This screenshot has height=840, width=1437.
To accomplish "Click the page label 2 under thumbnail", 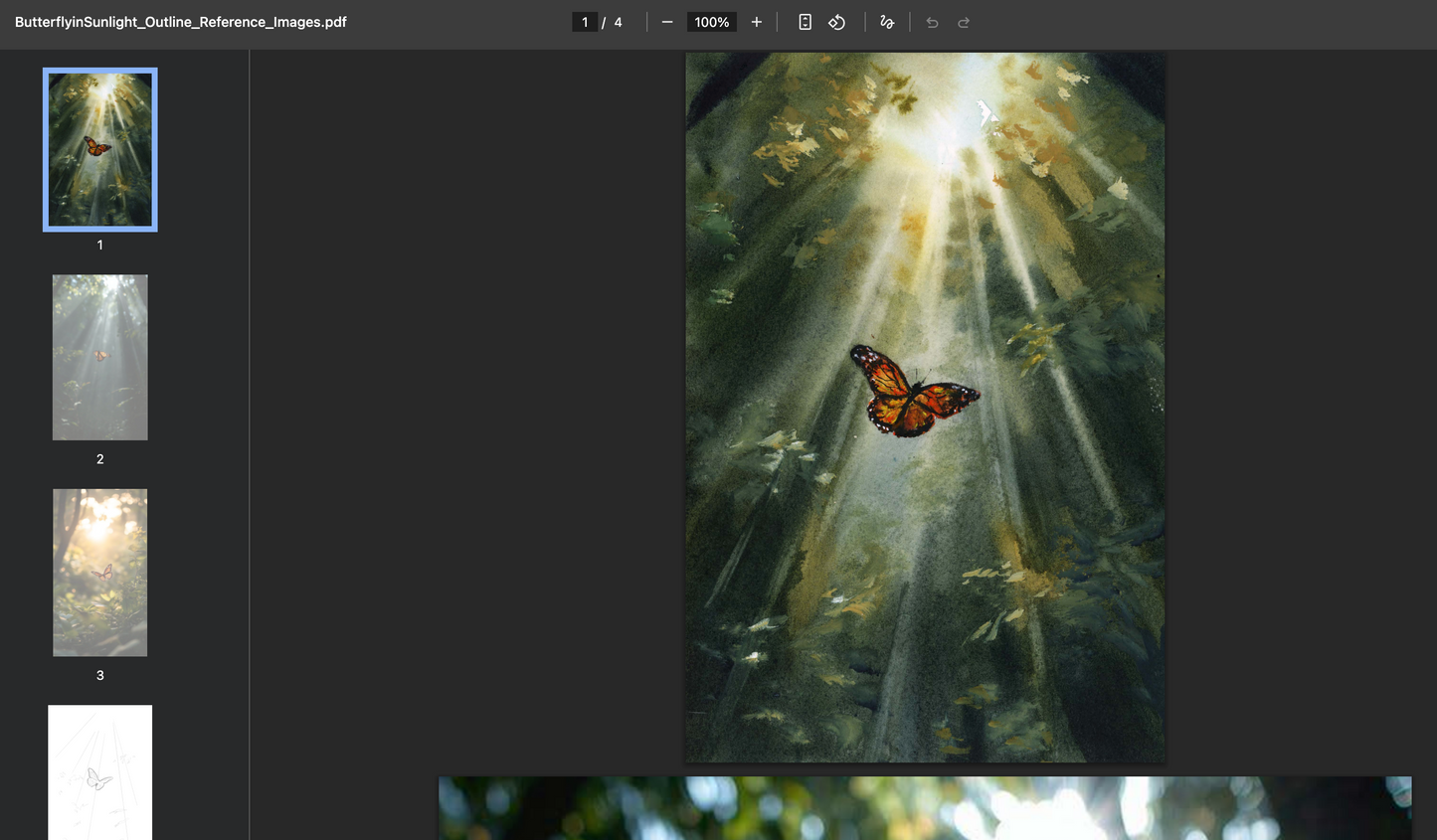I will (100, 459).
